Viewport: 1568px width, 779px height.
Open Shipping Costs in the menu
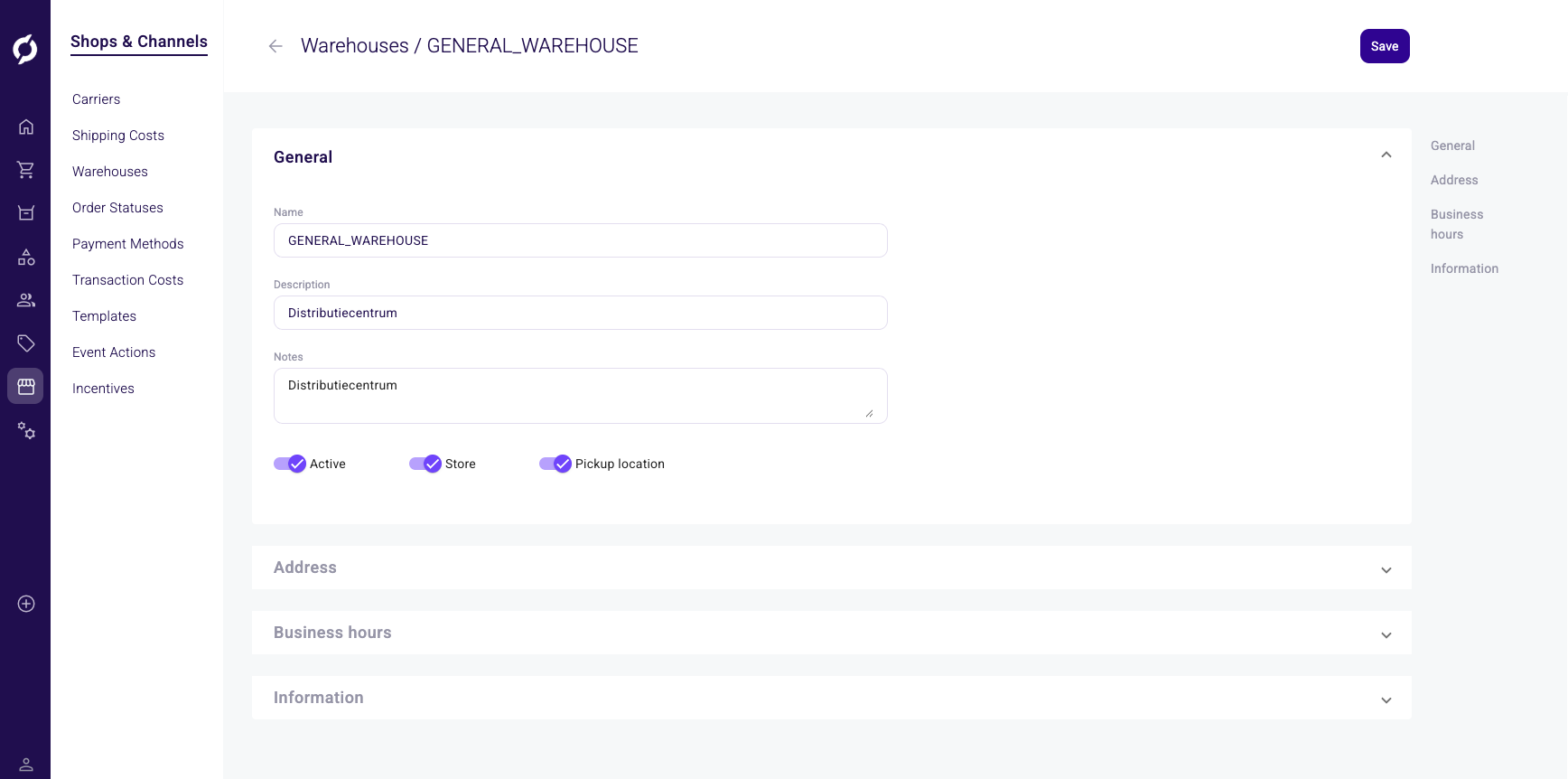118,136
